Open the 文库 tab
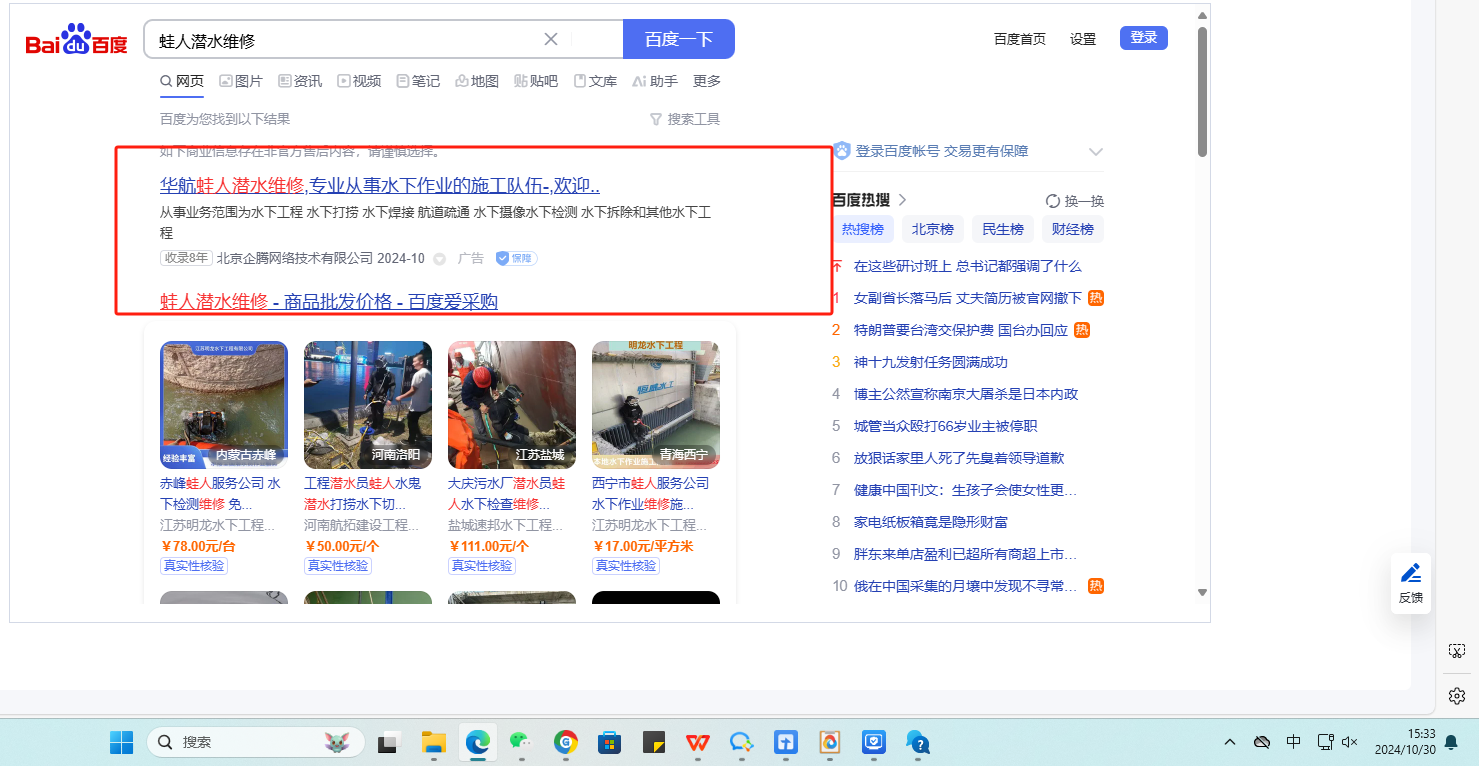The height and width of the screenshot is (766, 1479). click(595, 81)
